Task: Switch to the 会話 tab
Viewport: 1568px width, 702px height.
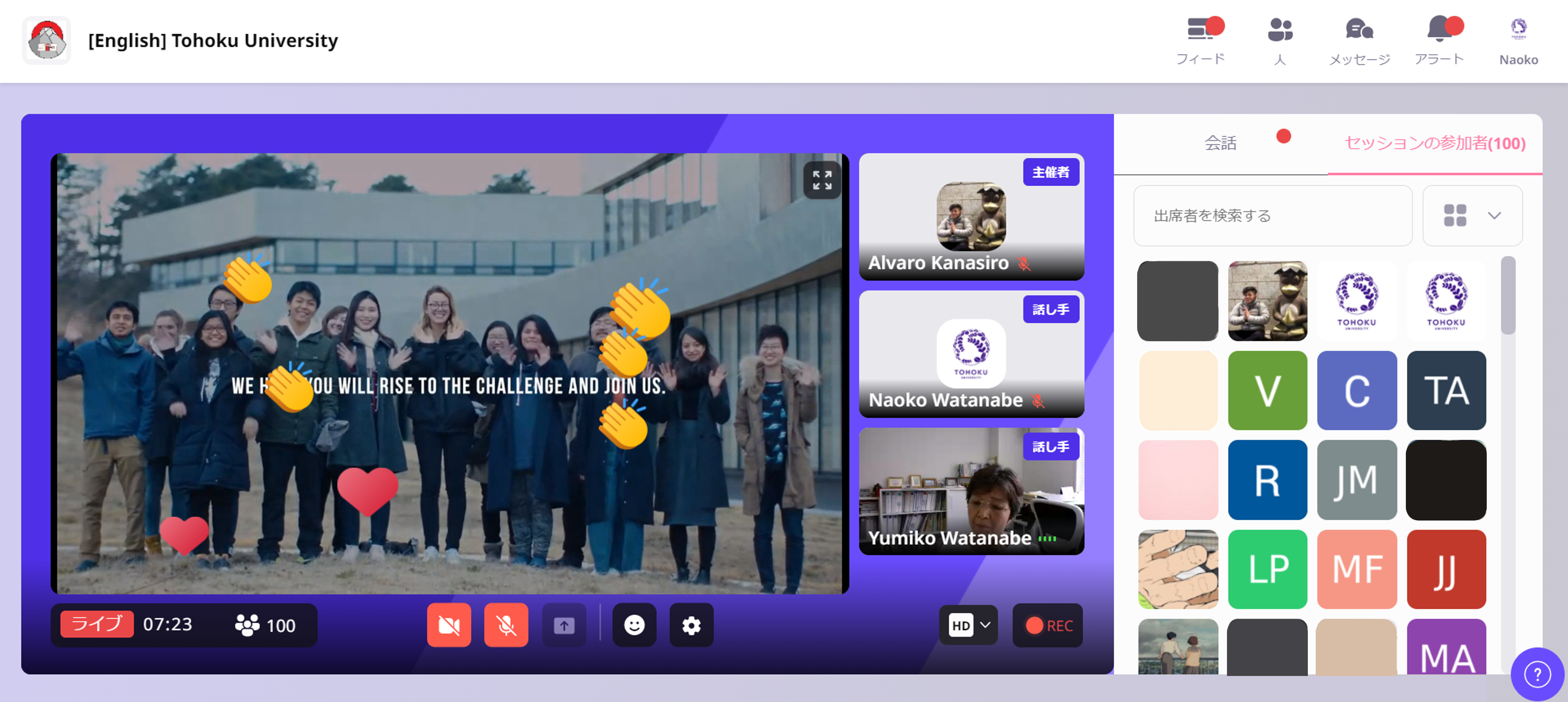Action: 1221,143
